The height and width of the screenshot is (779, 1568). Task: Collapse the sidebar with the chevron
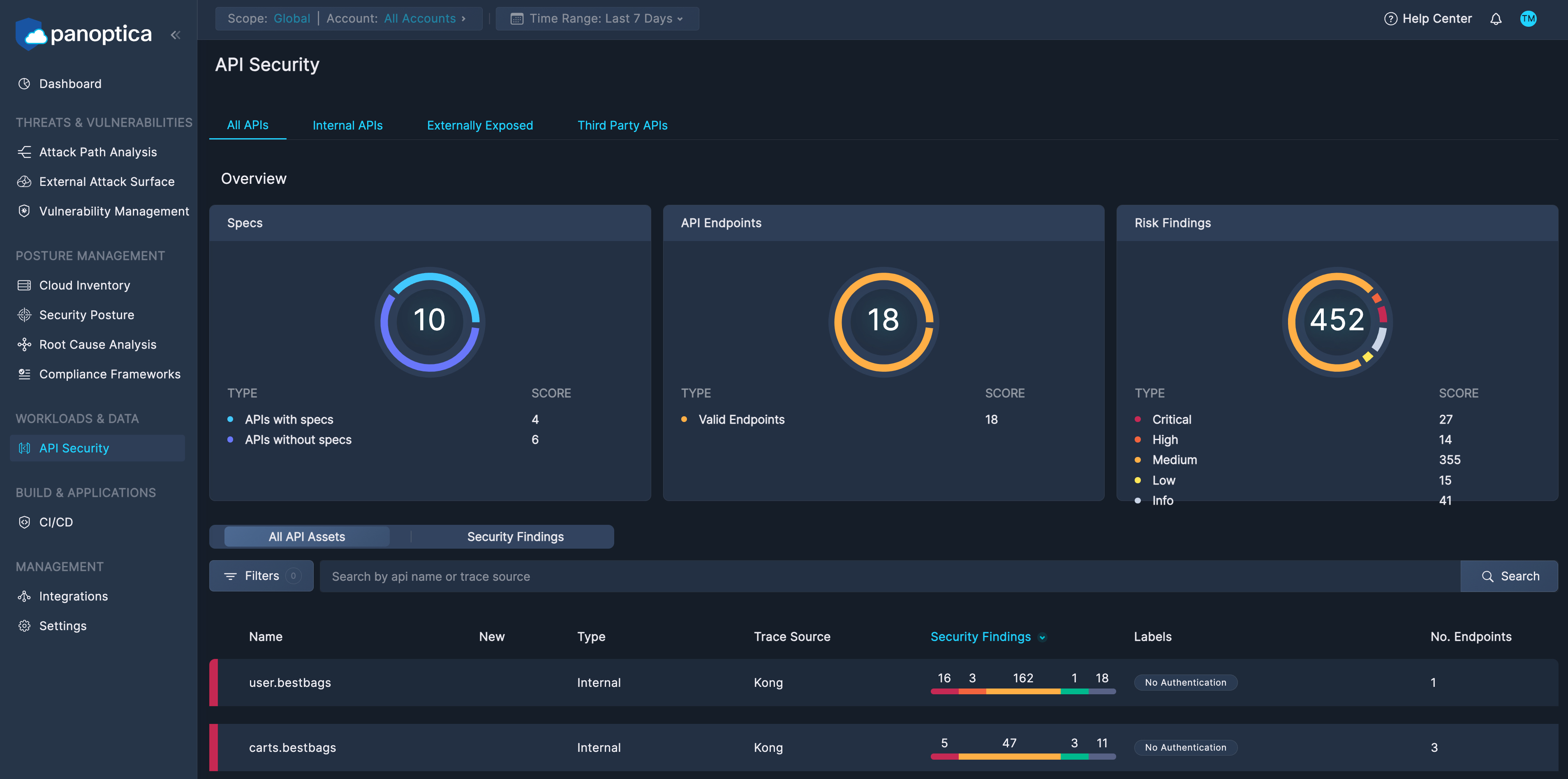coord(176,35)
